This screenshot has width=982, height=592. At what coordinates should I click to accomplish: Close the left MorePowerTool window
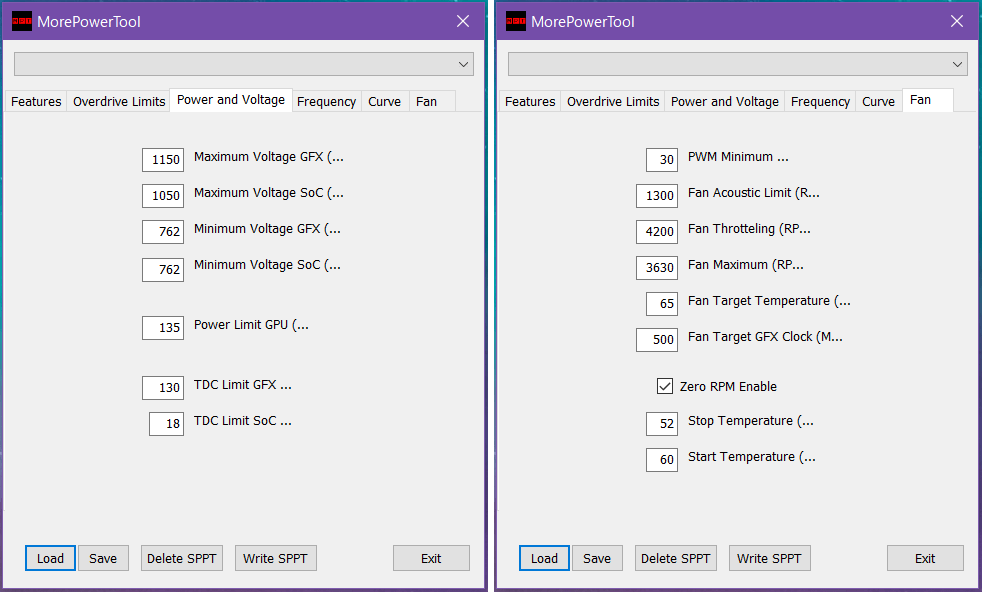click(463, 21)
